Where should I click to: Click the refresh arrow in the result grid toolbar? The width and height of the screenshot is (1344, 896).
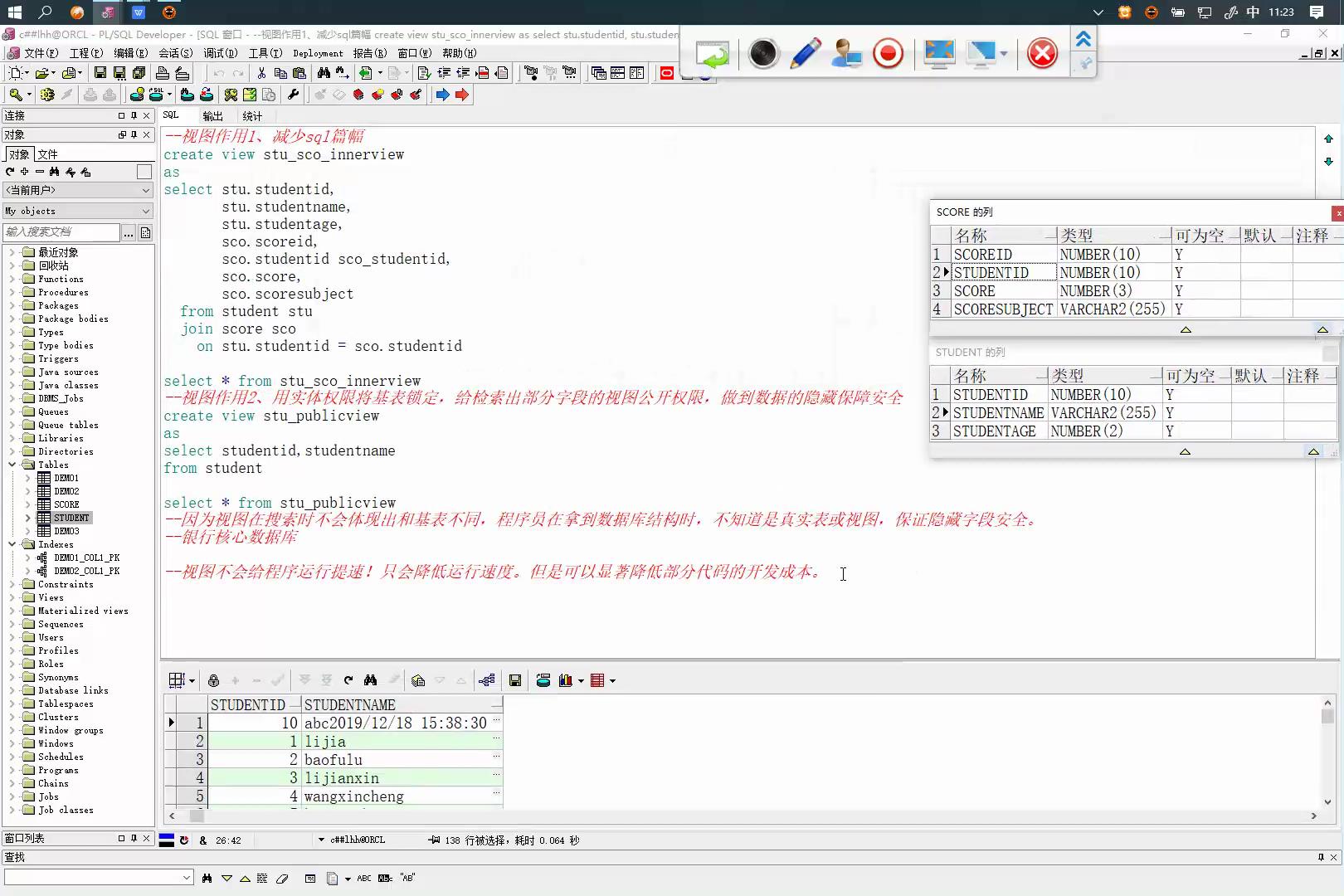click(348, 680)
